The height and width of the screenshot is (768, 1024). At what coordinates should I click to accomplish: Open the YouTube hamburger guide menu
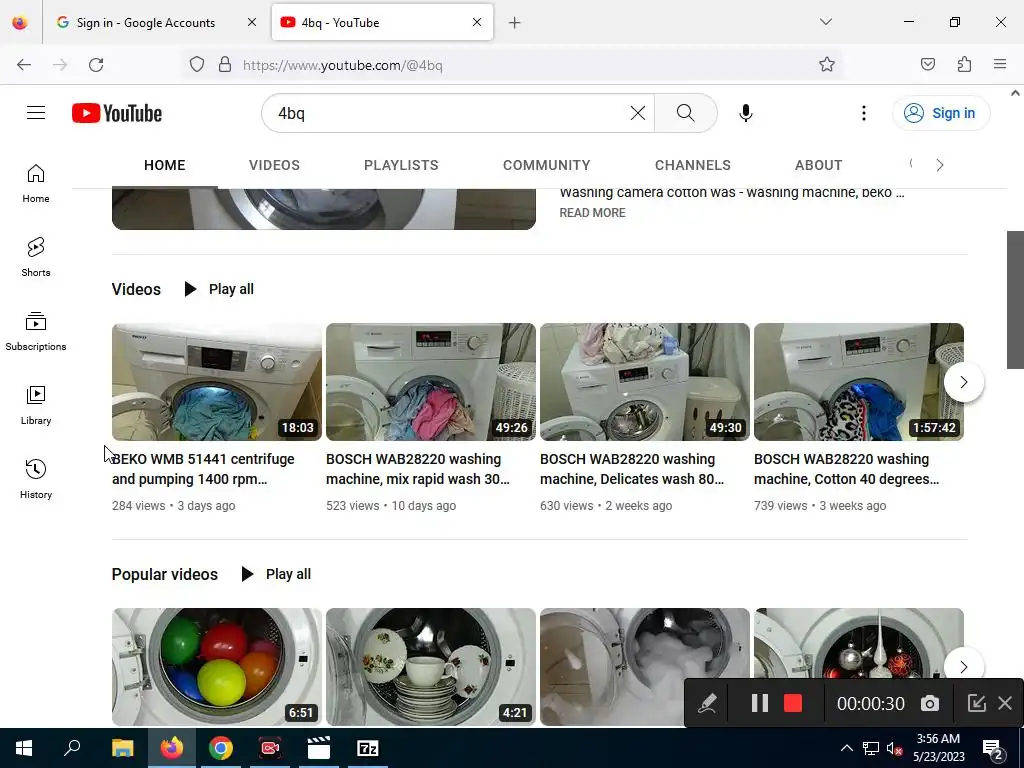coord(36,113)
